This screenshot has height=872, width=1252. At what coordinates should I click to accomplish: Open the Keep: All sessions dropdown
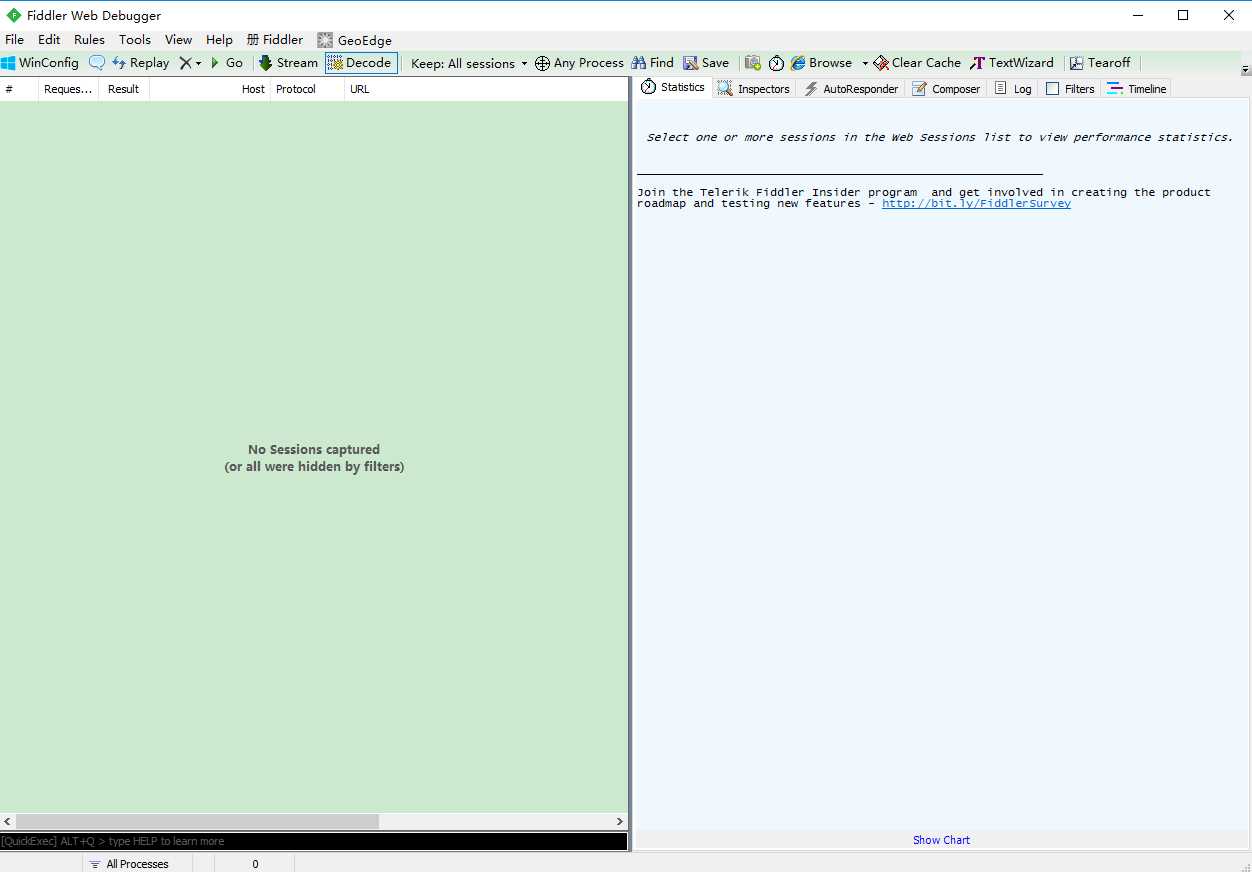pyautogui.click(x=469, y=63)
